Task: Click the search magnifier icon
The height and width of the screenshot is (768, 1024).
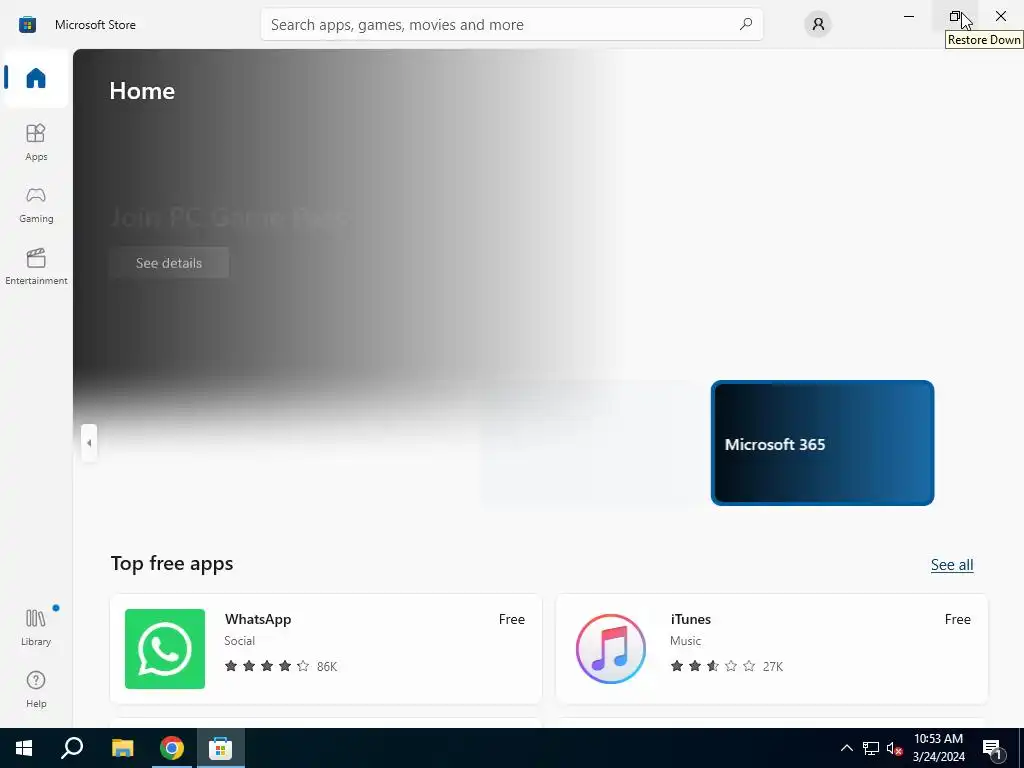Action: [745, 24]
